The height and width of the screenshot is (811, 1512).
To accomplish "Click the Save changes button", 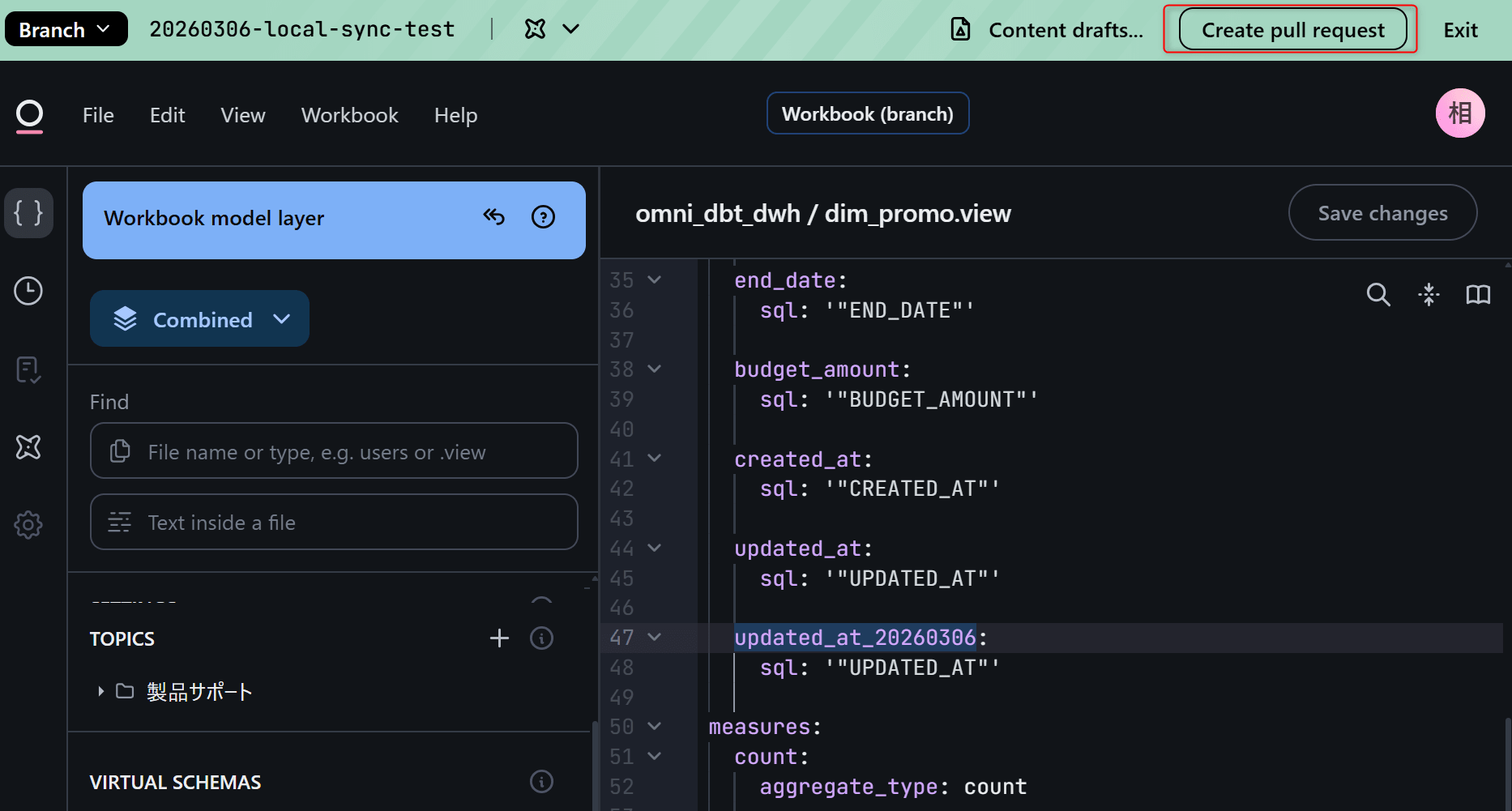I will (1382, 213).
